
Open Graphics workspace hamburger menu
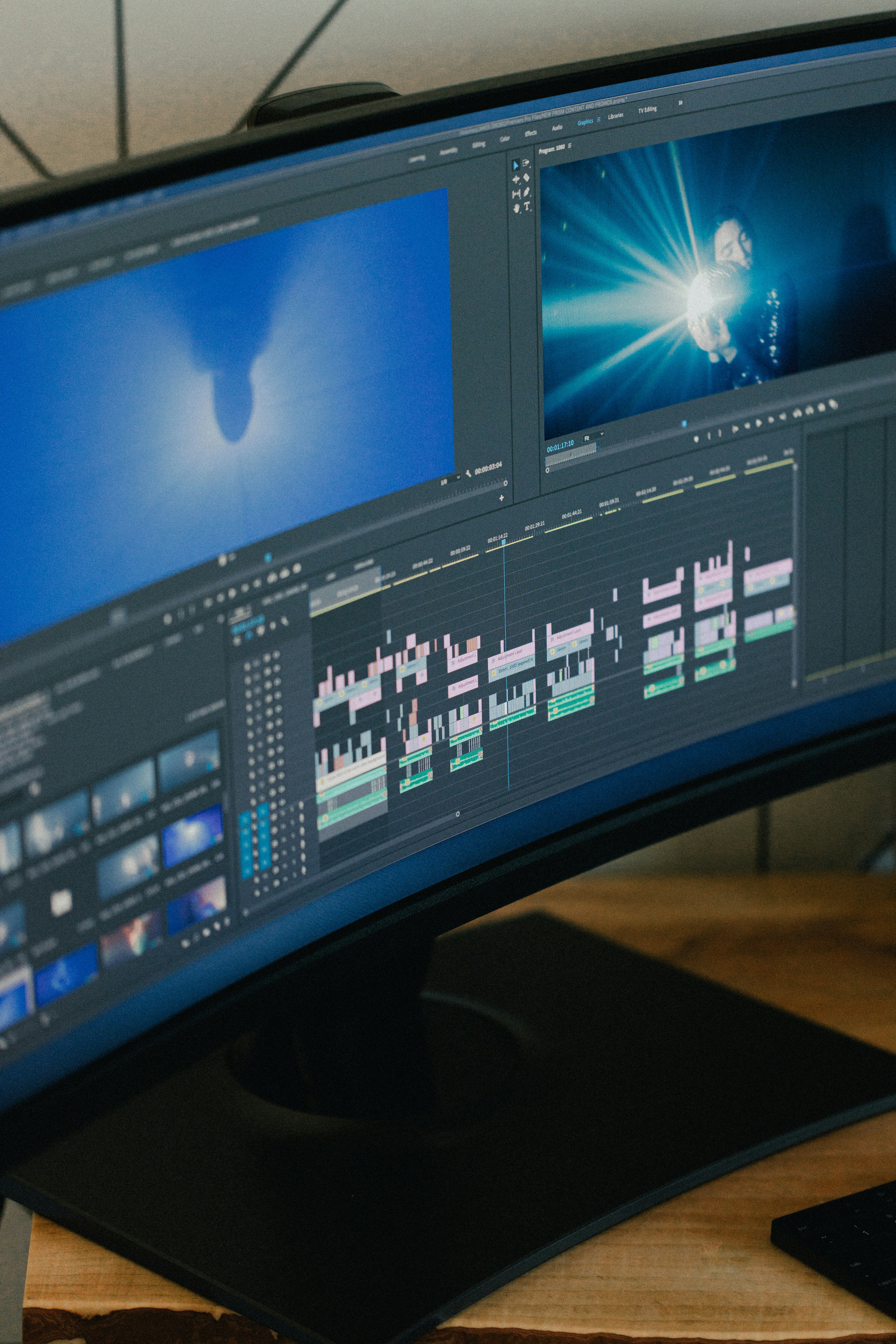pyautogui.click(x=599, y=119)
